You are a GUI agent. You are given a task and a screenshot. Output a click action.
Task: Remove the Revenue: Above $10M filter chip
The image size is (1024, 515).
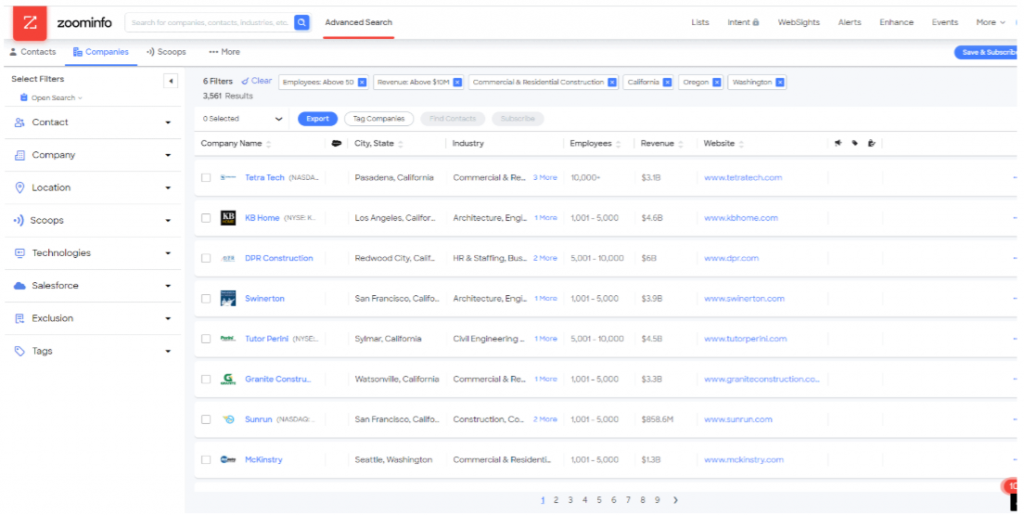[x=457, y=82]
